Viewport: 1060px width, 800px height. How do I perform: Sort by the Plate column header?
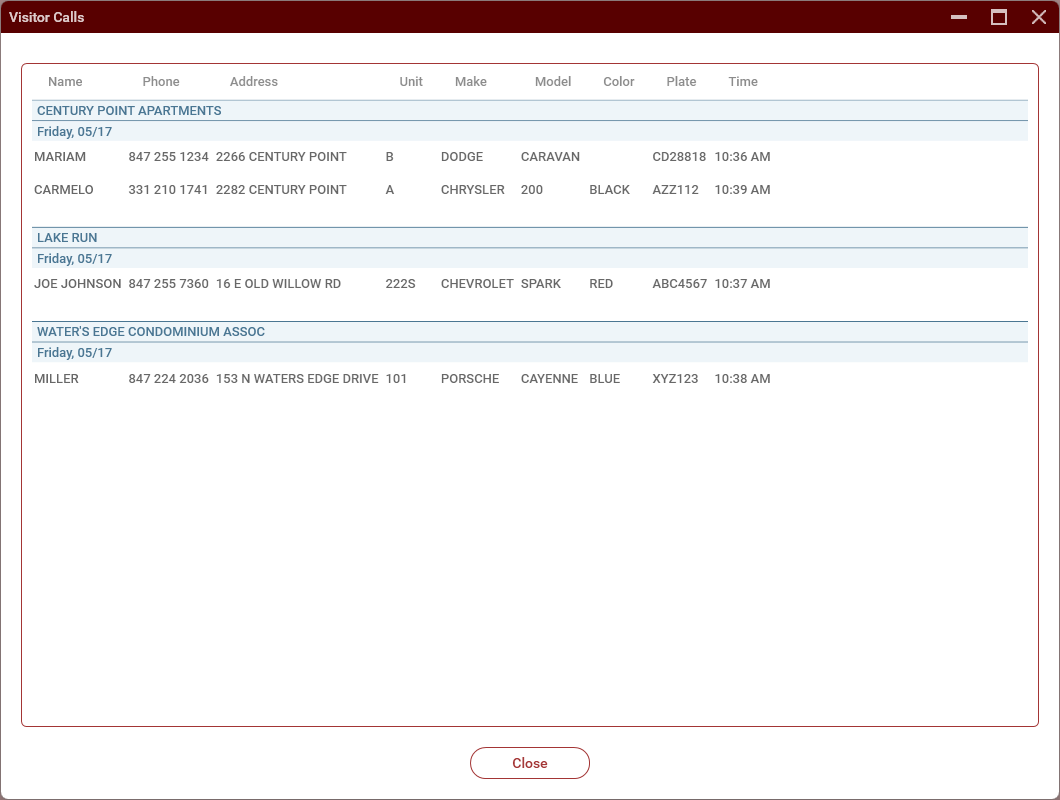tap(681, 82)
